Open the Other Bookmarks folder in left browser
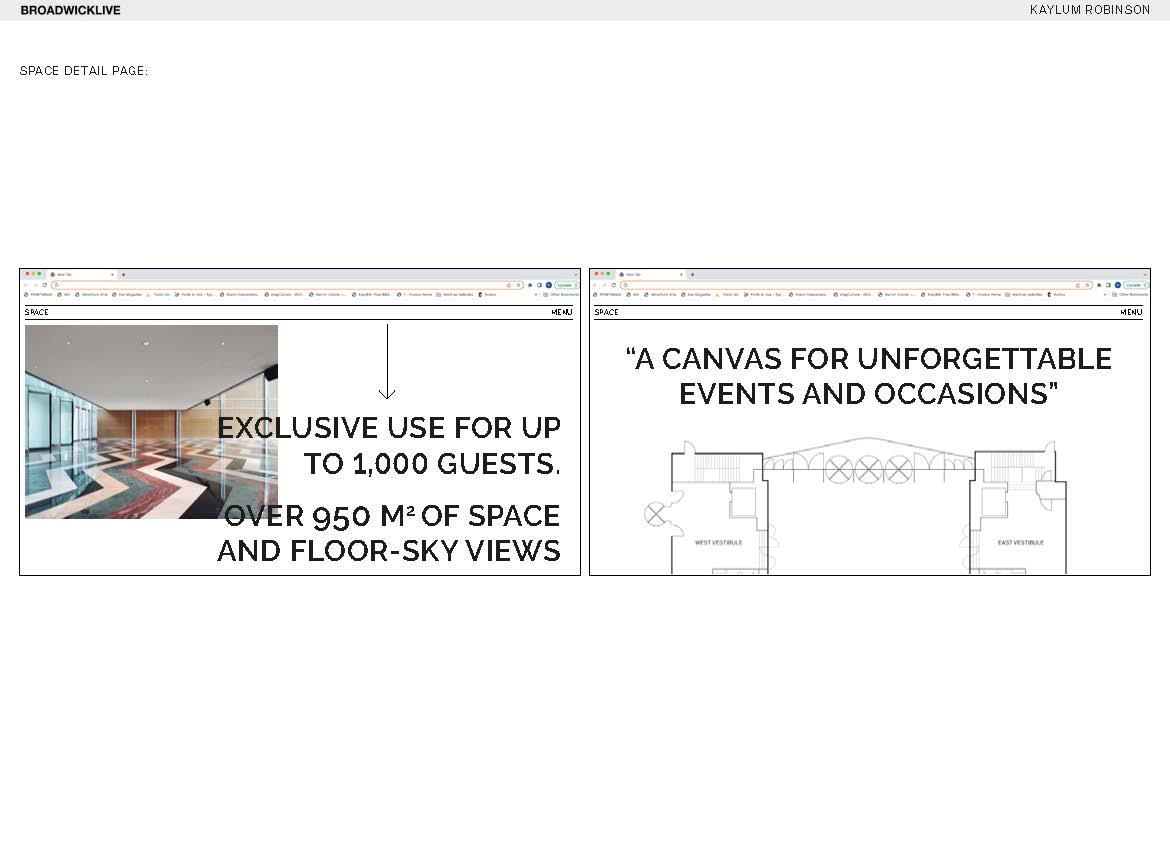1170x844 pixels. pyautogui.click(x=561, y=294)
